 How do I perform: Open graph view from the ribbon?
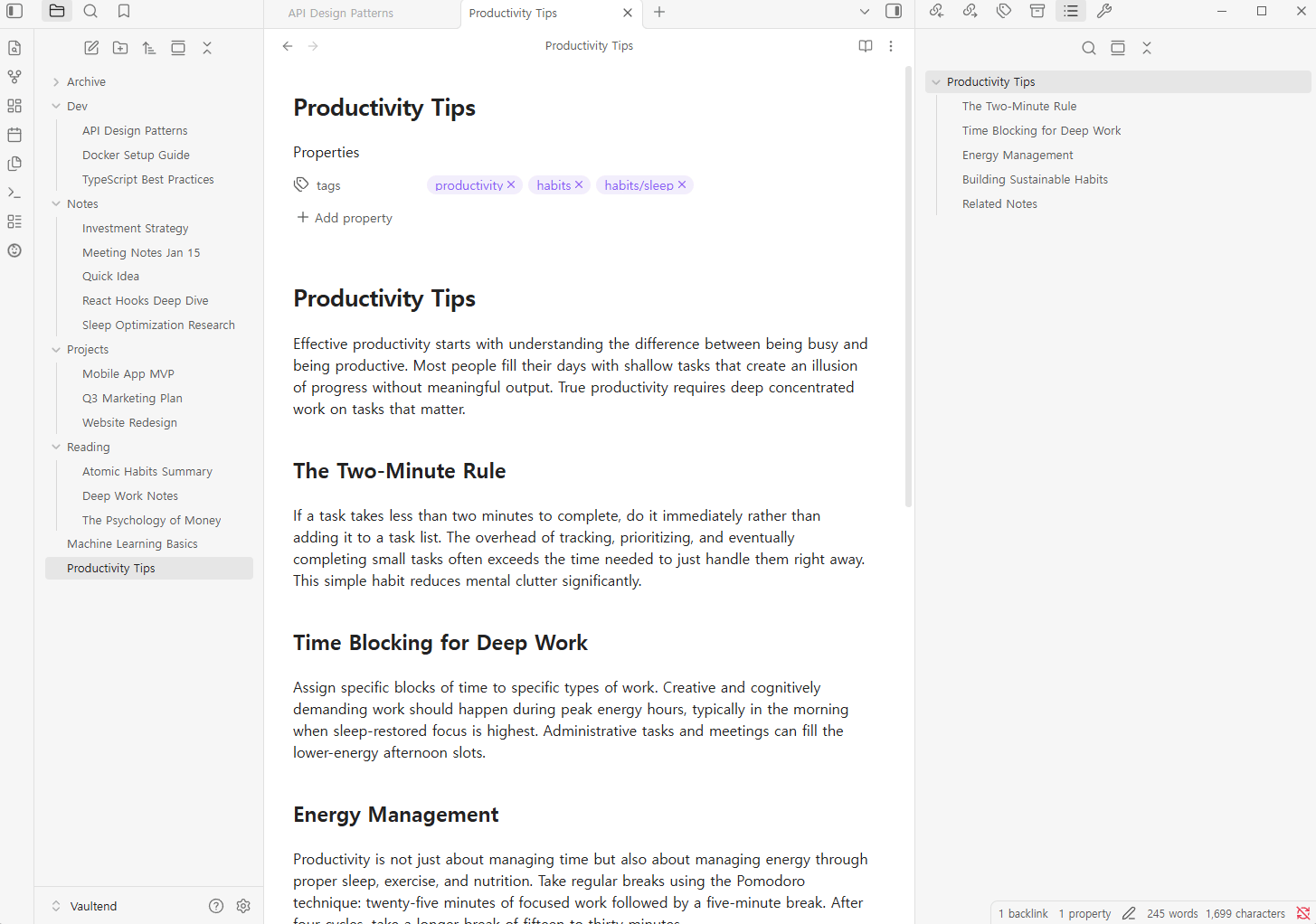14,77
